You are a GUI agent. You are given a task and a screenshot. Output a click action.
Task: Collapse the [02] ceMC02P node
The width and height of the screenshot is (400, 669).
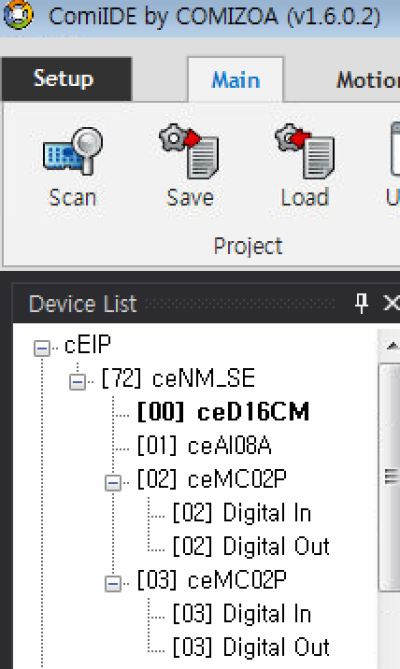tap(113, 483)
